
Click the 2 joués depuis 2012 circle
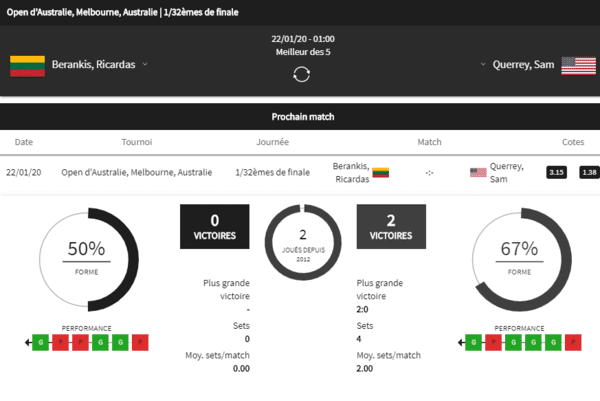pos(303,242)
